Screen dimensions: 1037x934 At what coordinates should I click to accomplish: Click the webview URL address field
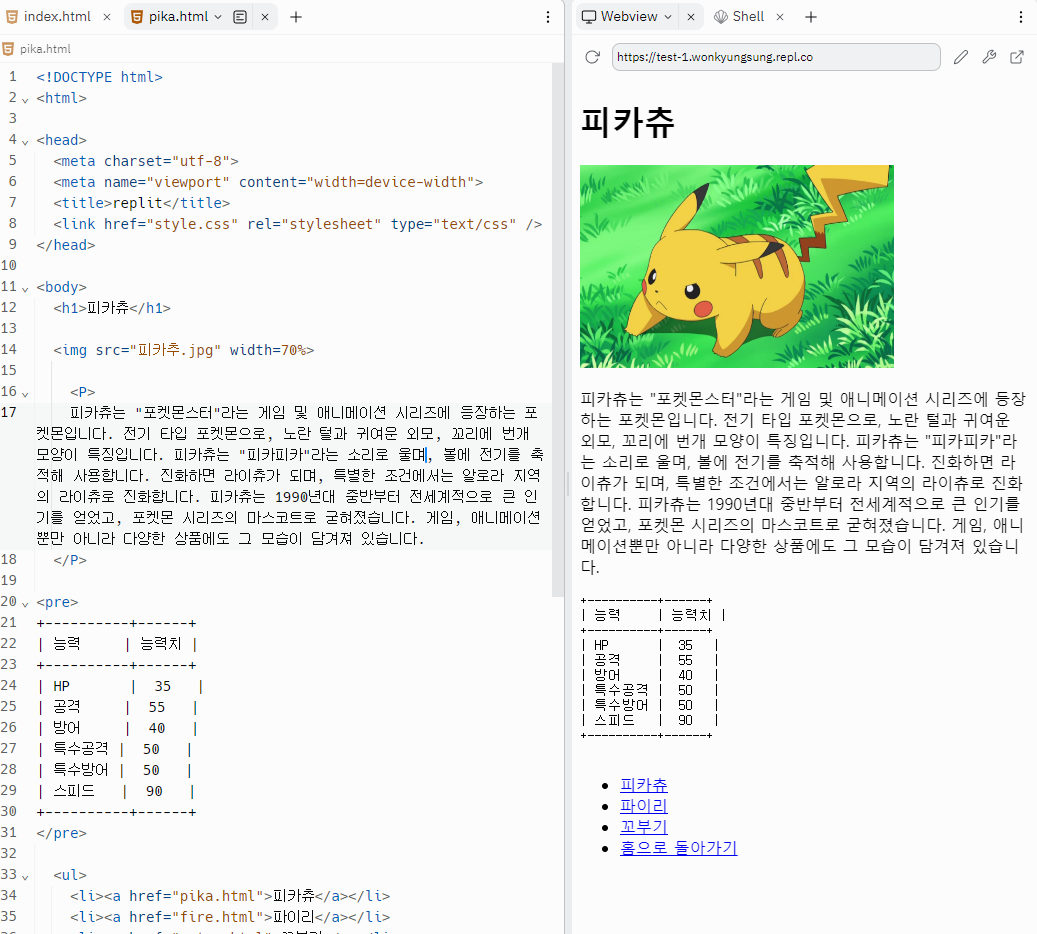pos(776,57)
